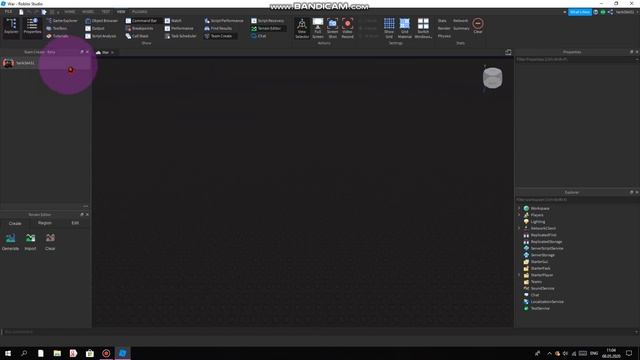Select Lighting in the Explorer tree
This screenshot has width=640, height=360.
point(538,222)
